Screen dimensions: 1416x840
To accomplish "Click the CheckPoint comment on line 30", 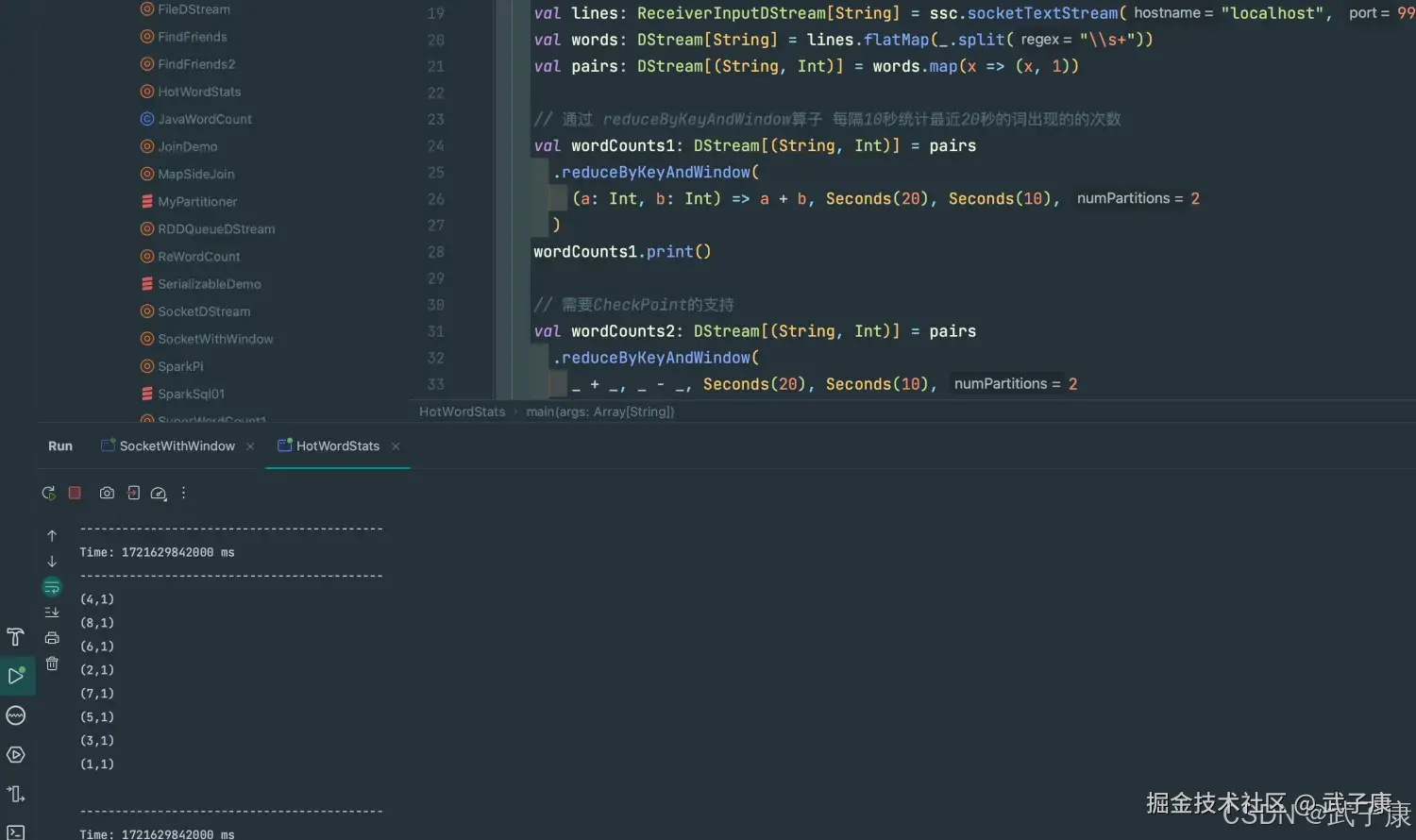I will (x=633, y=305).
